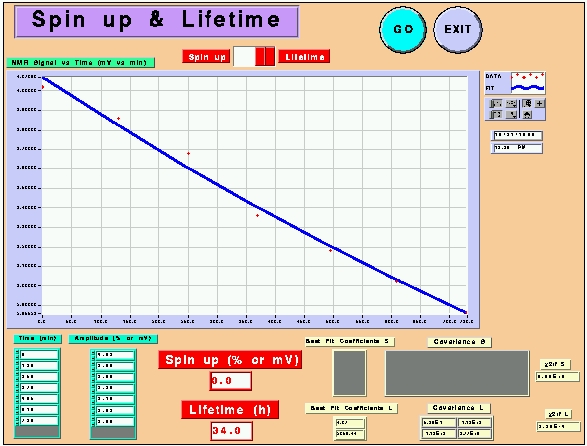Viewport: 587px width, 446px height.
Task: Click the FIT plot legend blue line
Action: (x=528, y=88)
